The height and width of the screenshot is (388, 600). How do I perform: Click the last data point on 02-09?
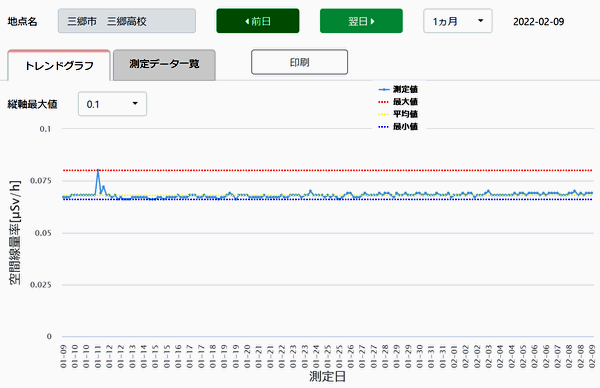[x=592, y=193]
